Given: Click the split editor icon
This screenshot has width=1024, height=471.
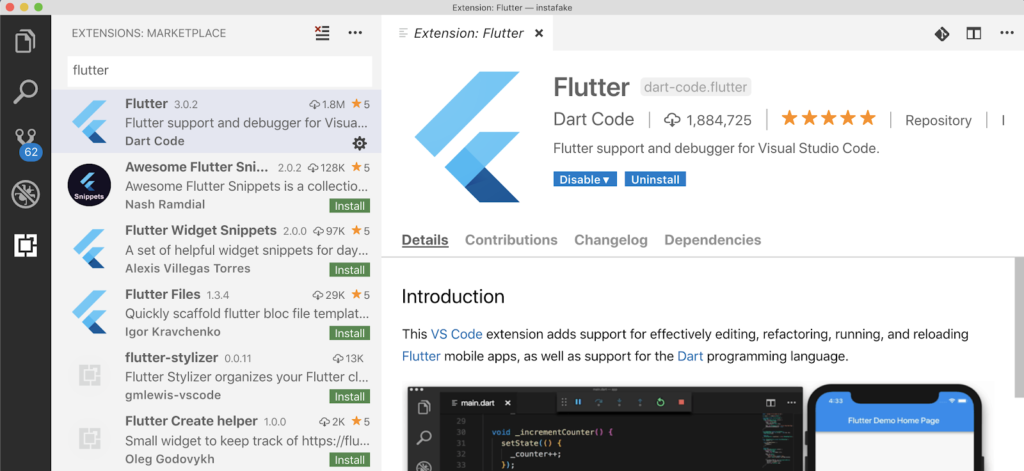Looking at the screenshot, I should point(973,33).
